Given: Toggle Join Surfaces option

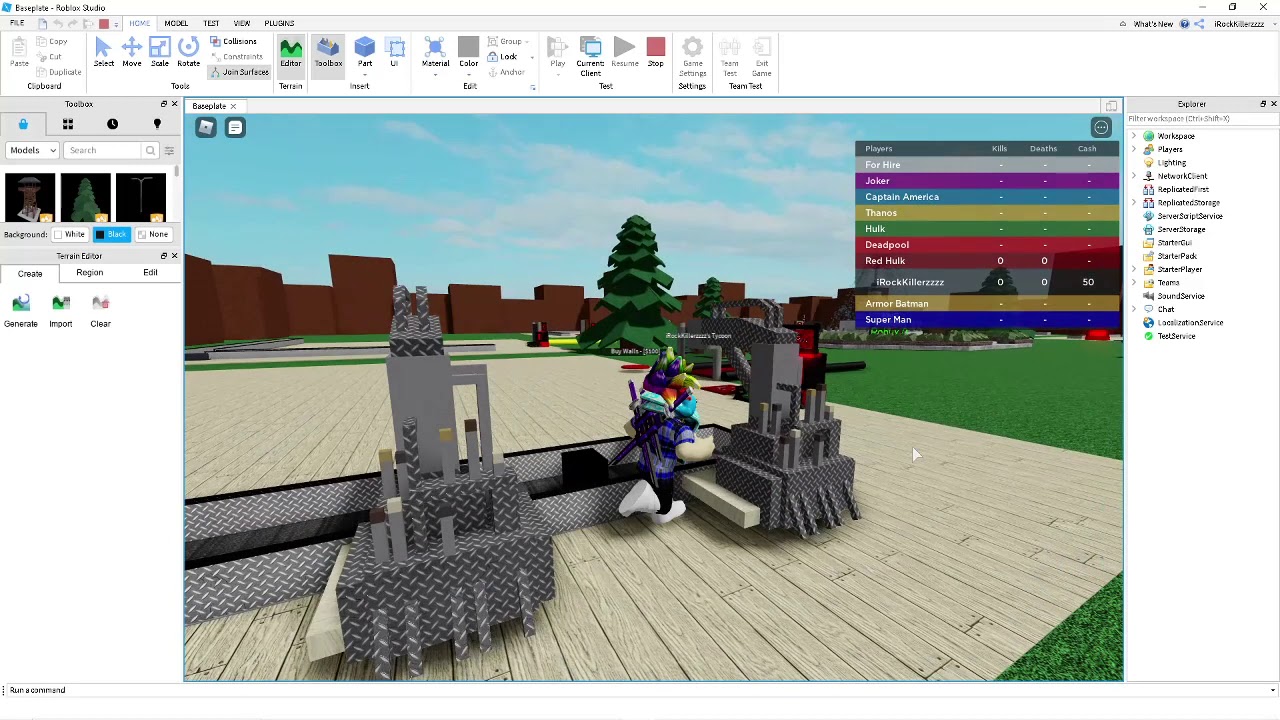Looking at the screenshot, I should point(240,72).
